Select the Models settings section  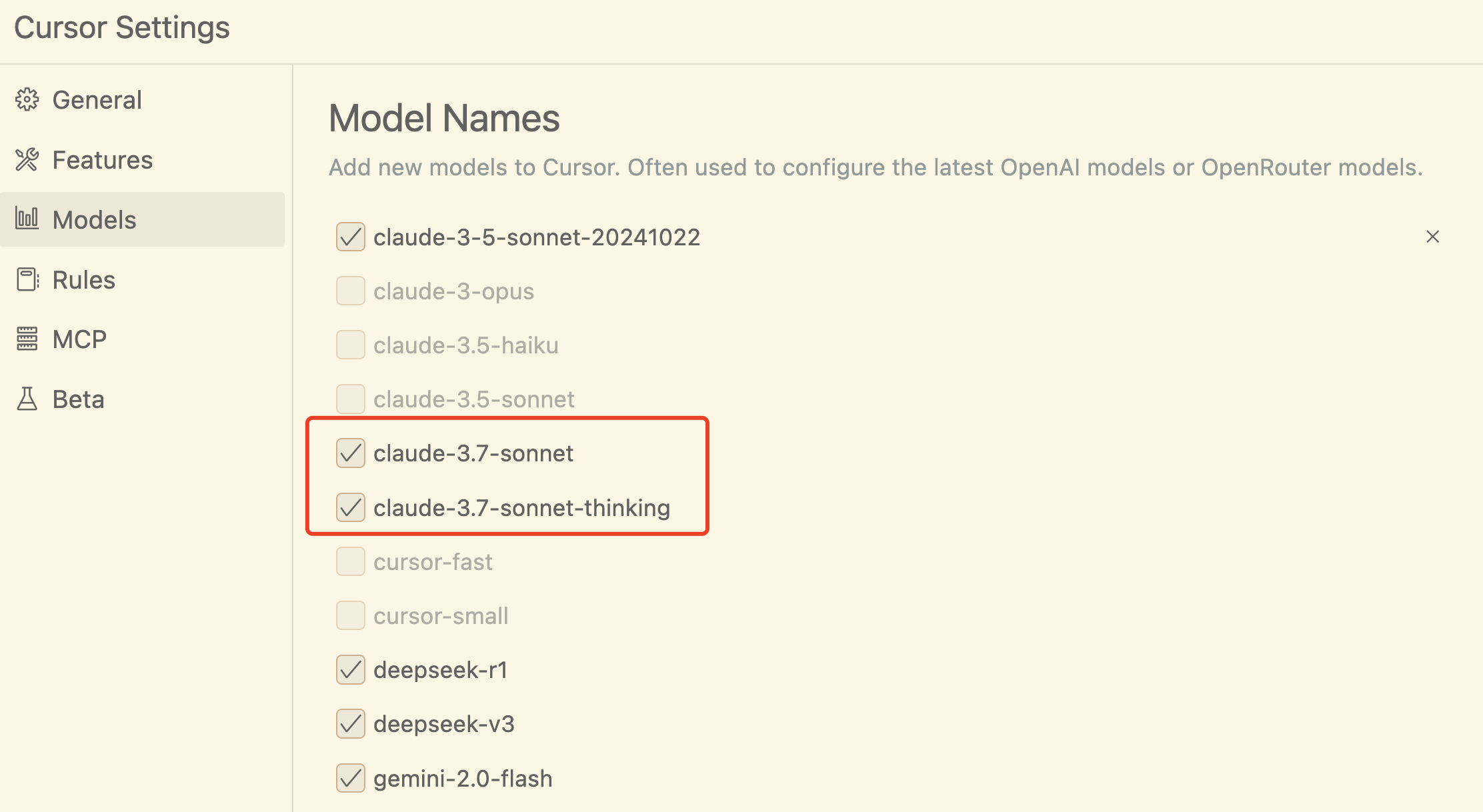(142, 219)
